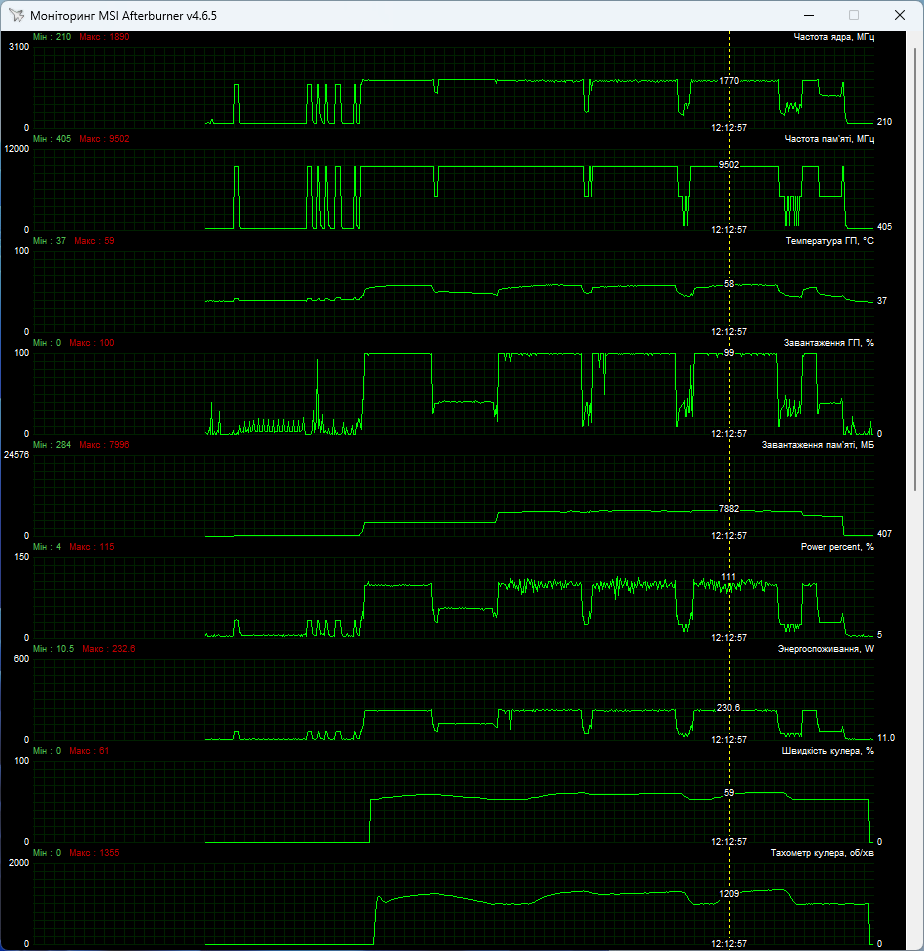The height and width of the screenshot is (951, 924).
Task: Click the vertical scrollbar thumb
Action: coord(915,269)
